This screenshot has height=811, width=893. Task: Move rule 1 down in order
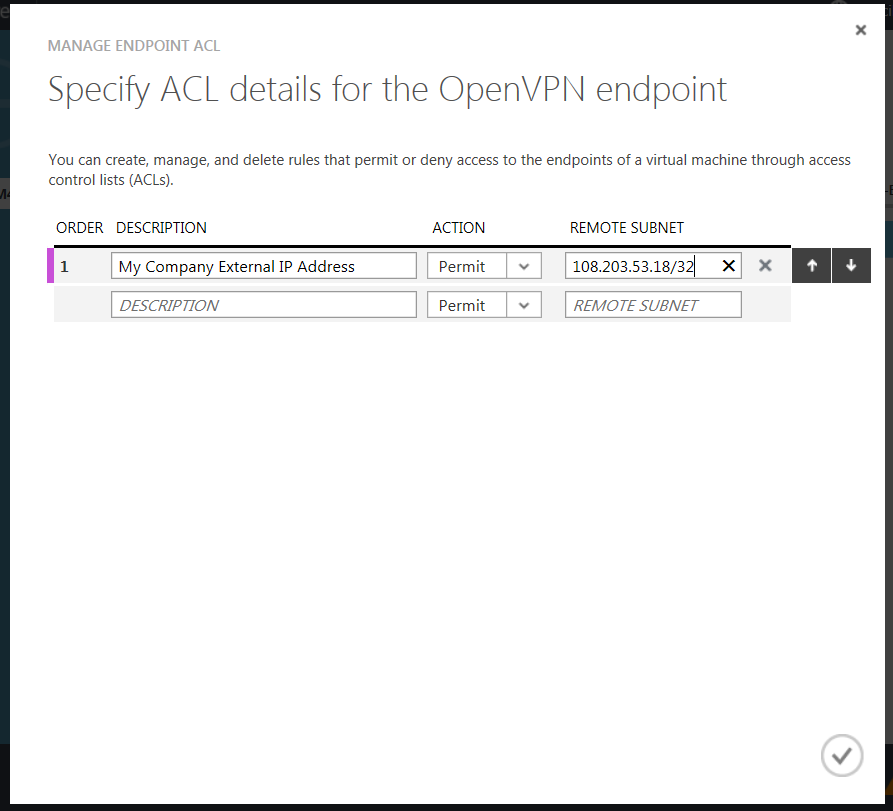point(851,266)
